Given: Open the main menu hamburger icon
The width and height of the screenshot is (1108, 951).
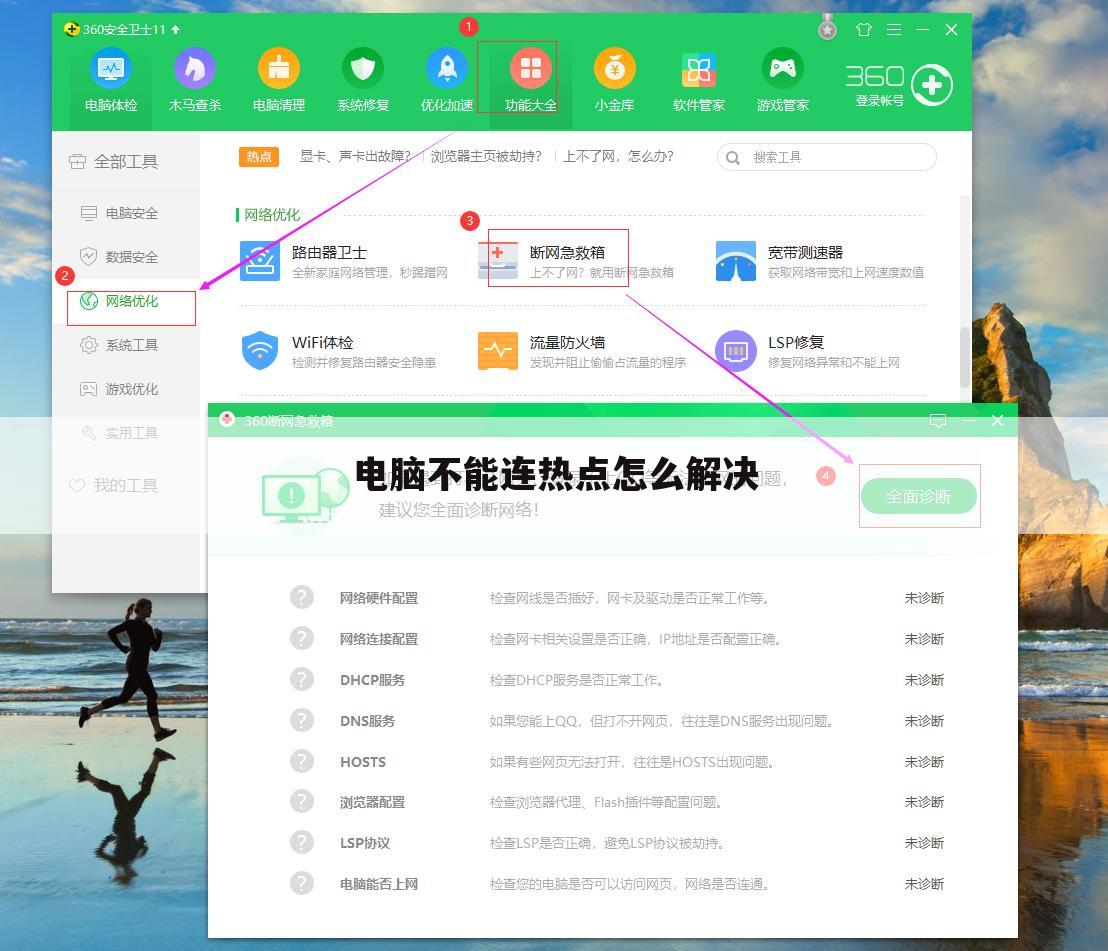Looking at the screenshot, I should tap(894, 30).
